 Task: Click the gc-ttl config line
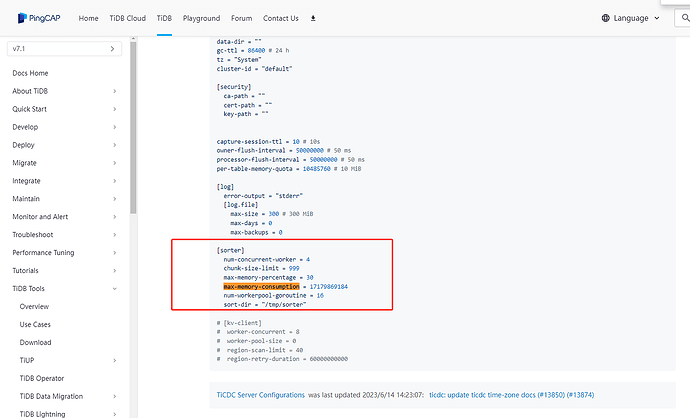(253, 51)
